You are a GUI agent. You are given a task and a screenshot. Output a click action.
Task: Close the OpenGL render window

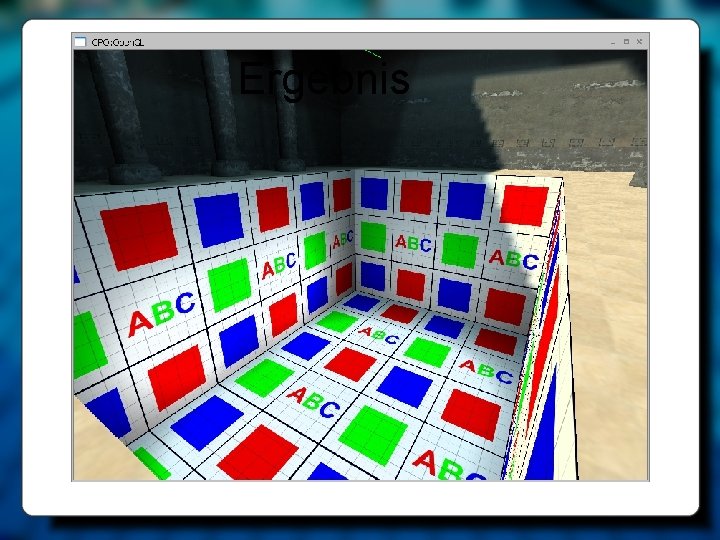point(640,41)
